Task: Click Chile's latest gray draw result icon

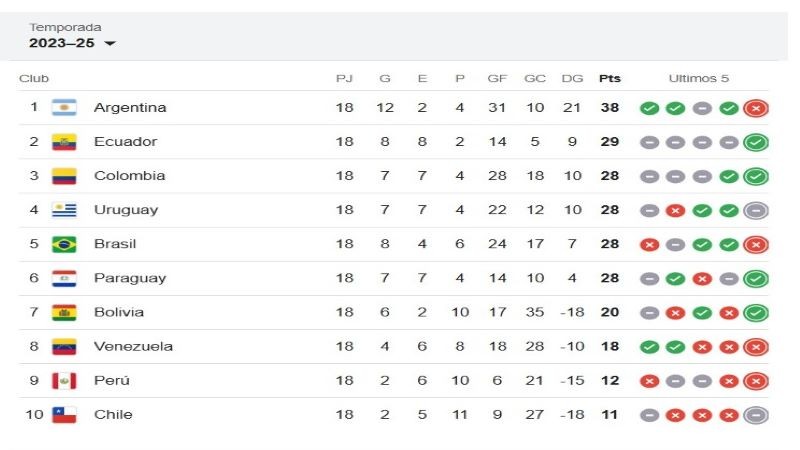Action: tap(756, 415)
